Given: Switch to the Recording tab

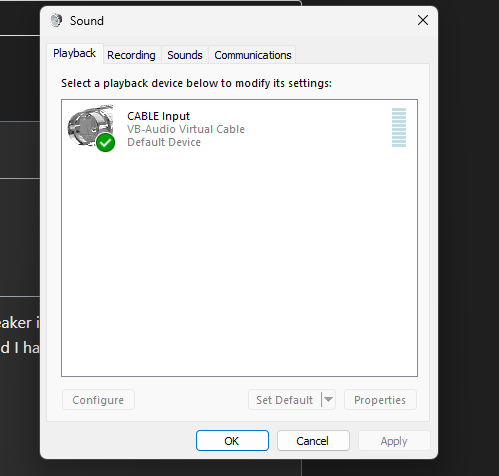Looking at the screenshot, I should (131, 55).
